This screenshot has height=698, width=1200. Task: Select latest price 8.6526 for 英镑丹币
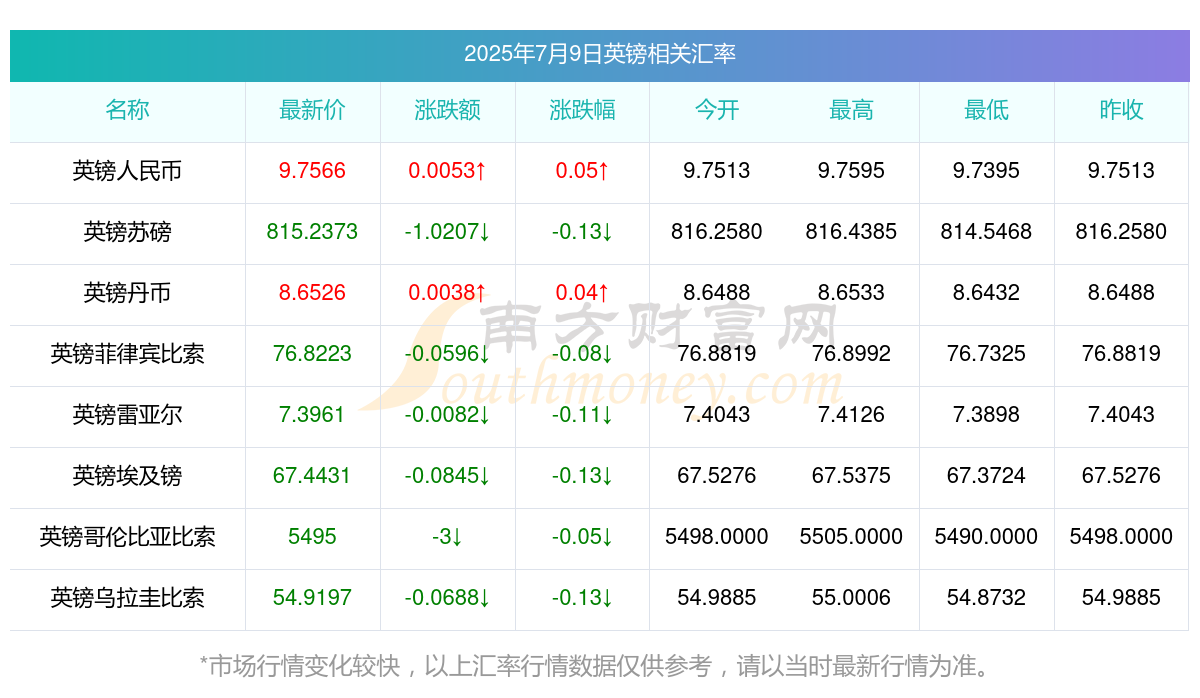coord(312,293)
